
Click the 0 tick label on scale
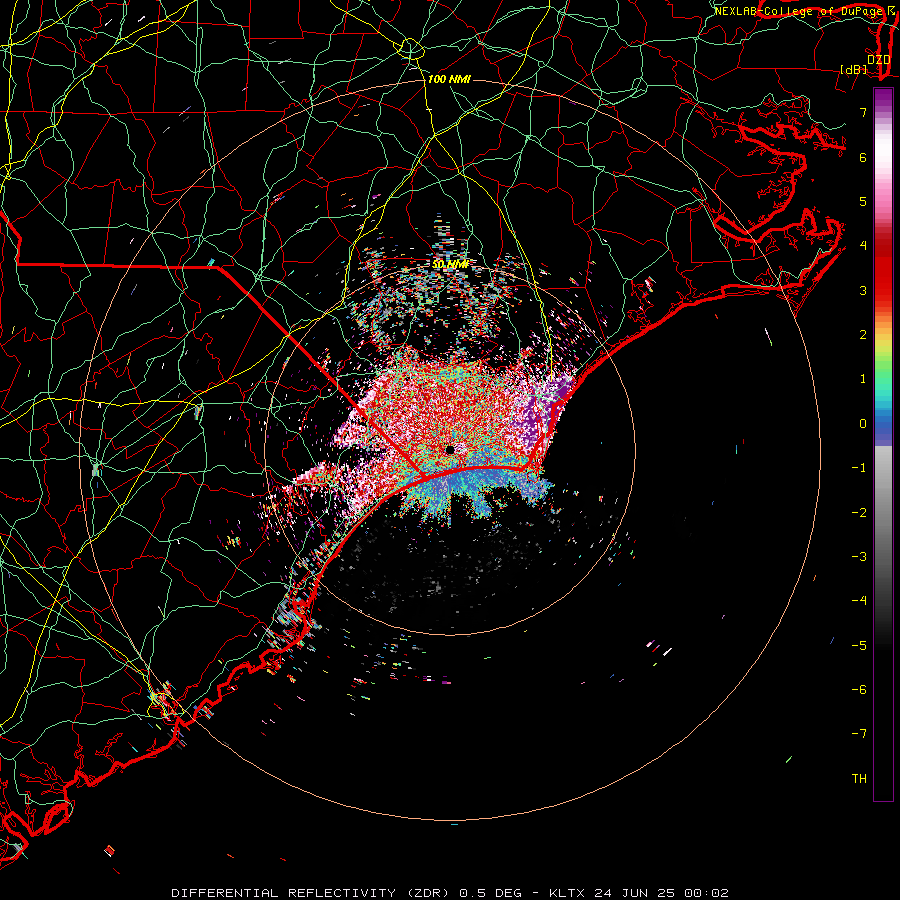(x=863, y=424)
